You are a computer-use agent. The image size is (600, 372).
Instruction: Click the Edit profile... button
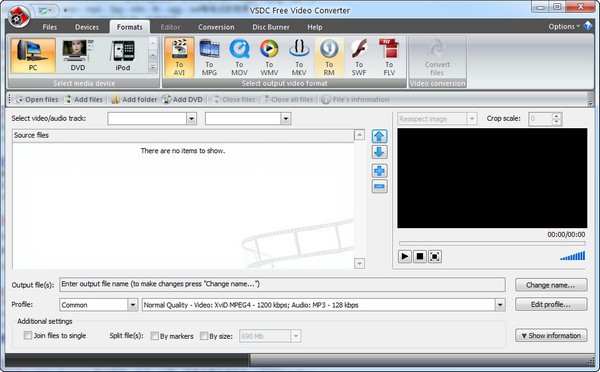point(551,304)
